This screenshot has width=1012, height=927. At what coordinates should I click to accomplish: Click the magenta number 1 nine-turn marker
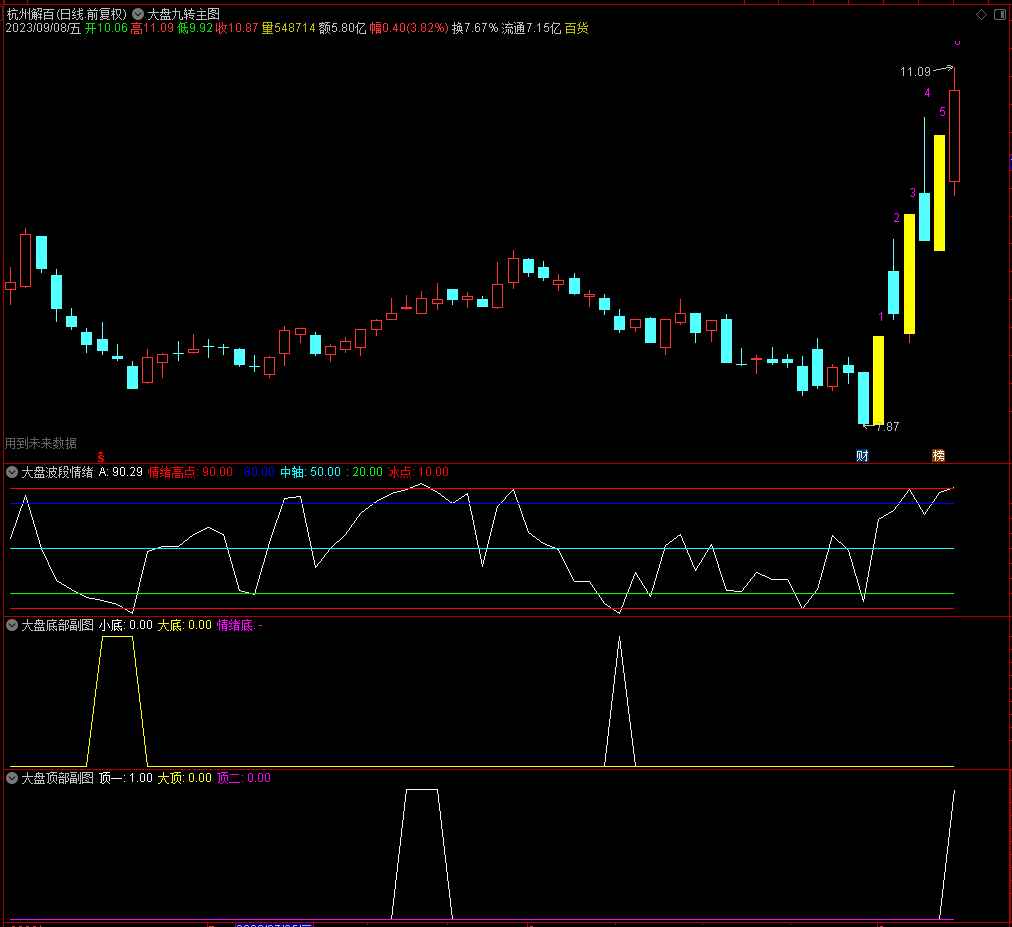881,316
